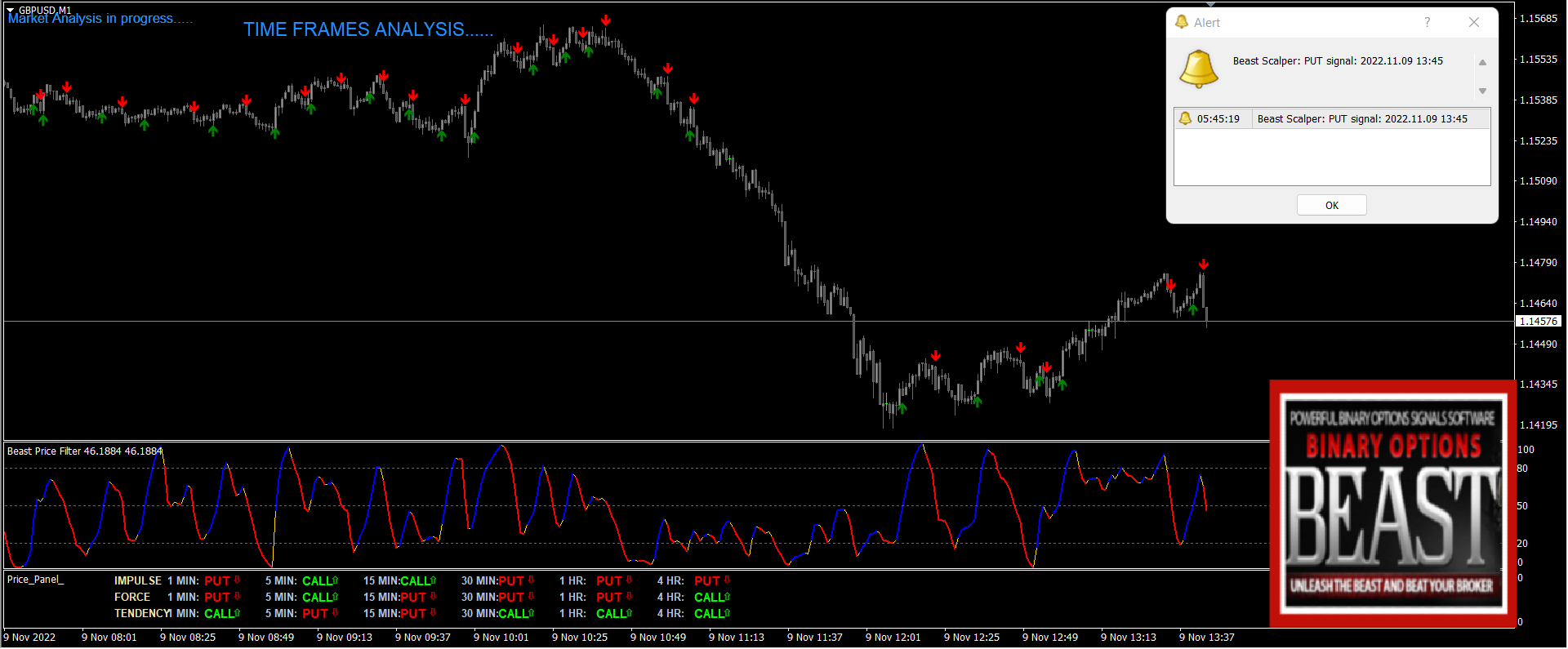Image resolution: width=1568 pixels, height=649 pixels.
Task: Click the OK button in the Alert dialog
Action: coord(1331,205)
